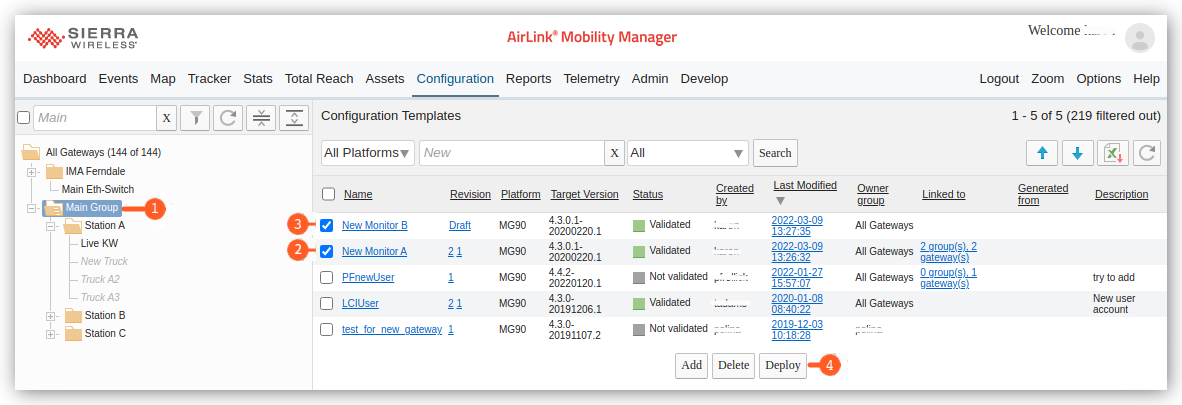Expand the Station B node
Viewport: 1182px width, 405px height.
(x=51, y=316)
